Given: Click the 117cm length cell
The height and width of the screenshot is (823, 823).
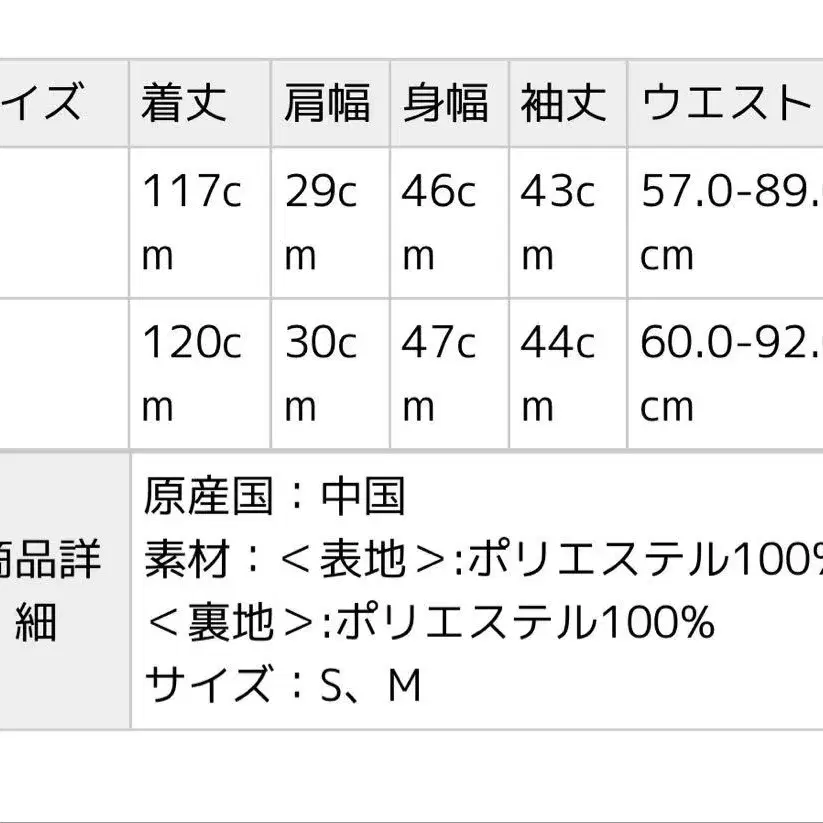Looking at the screenshot, I should point(192,222).
